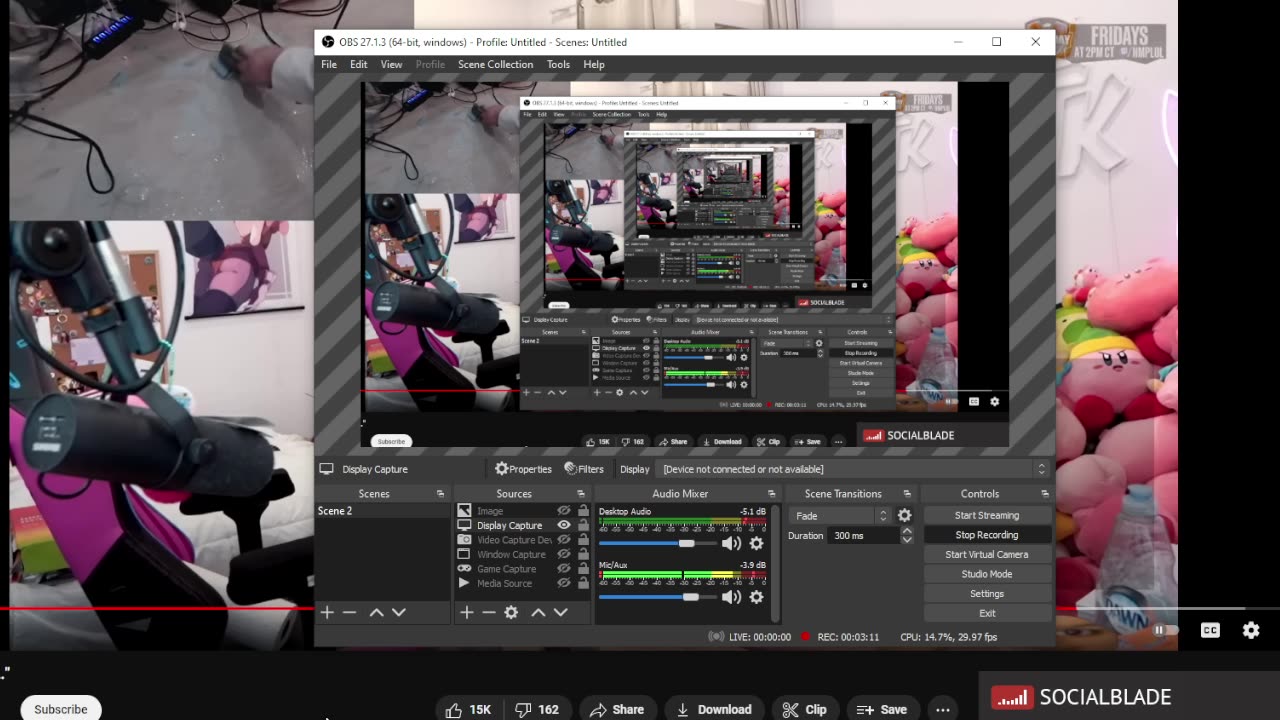
Task: Dislike the YouTube video showing 162
Action: (x=537, y=709)
